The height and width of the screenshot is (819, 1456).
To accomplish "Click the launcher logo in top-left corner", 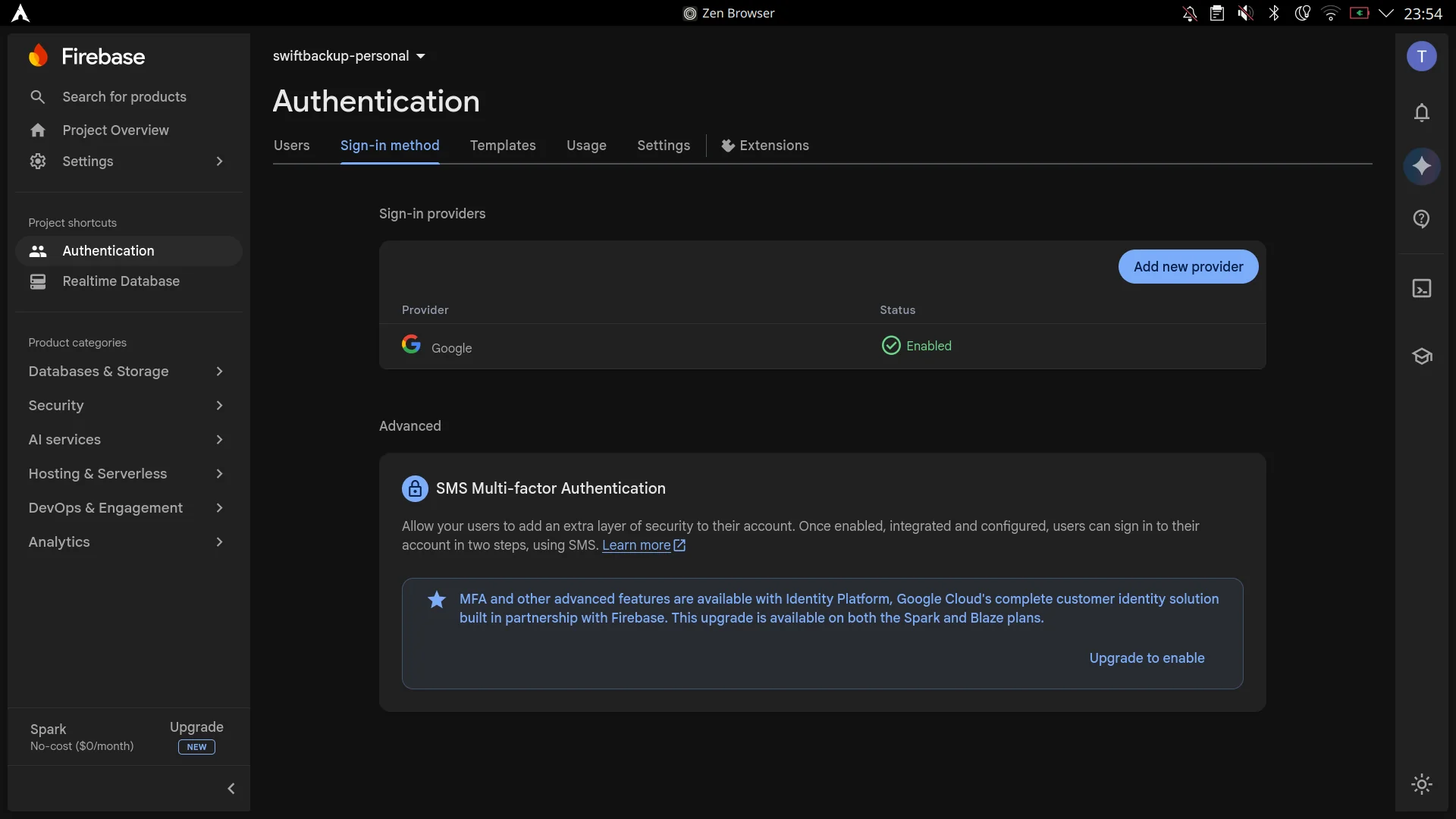I will tap(20, 13).
